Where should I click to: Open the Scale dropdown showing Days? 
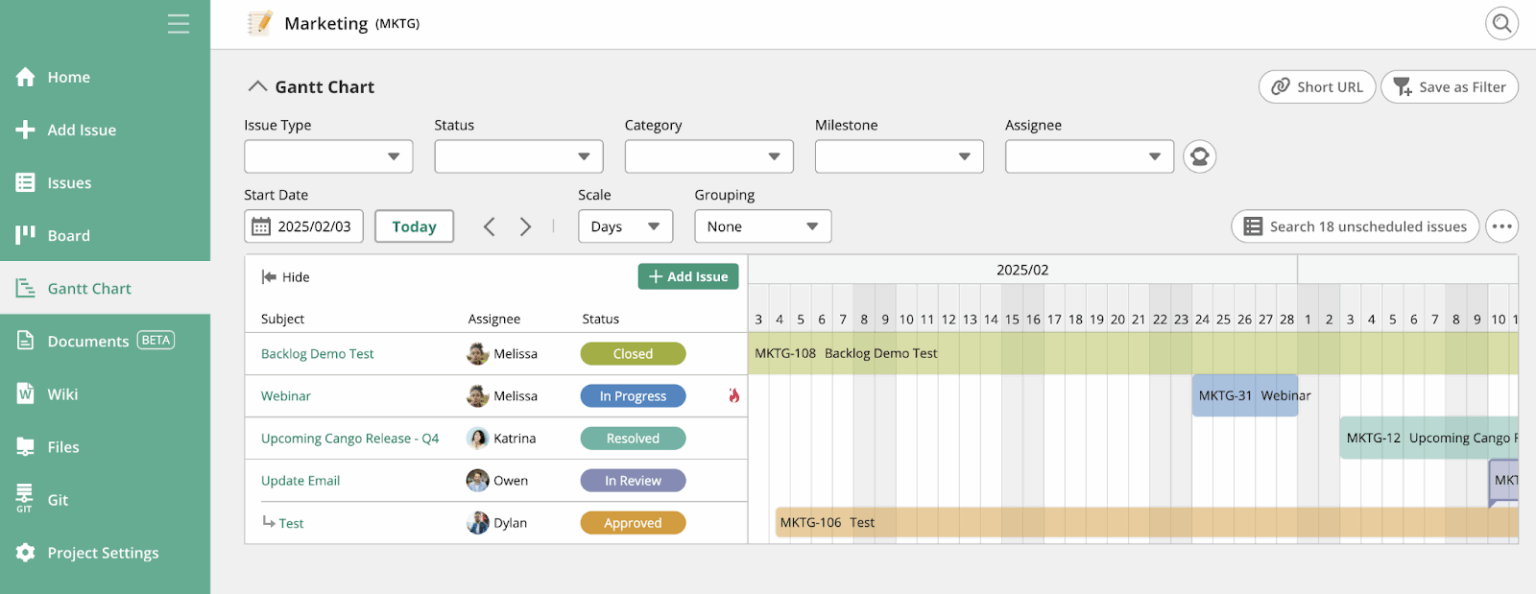pyautogui.click(x=625, y=226)
